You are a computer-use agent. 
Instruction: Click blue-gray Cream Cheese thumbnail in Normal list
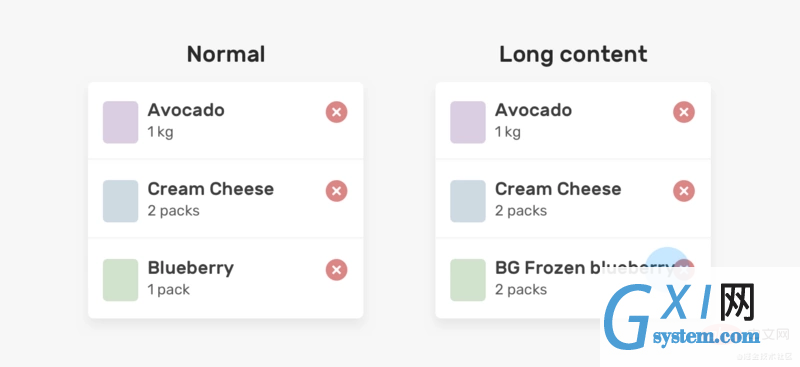coord(120,201)
